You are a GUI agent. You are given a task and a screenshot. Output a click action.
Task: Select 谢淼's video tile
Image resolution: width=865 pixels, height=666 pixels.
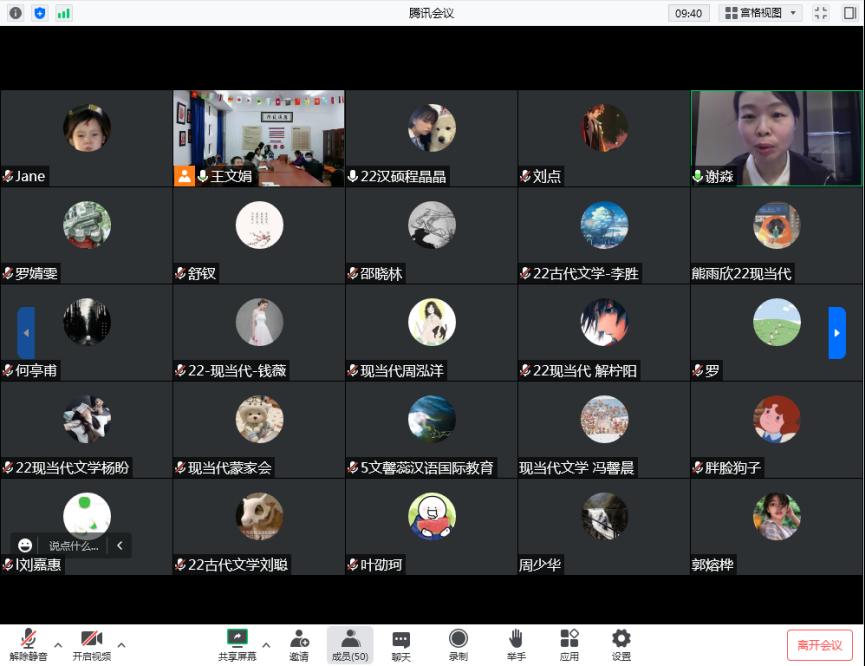click(x=776, y=138)
